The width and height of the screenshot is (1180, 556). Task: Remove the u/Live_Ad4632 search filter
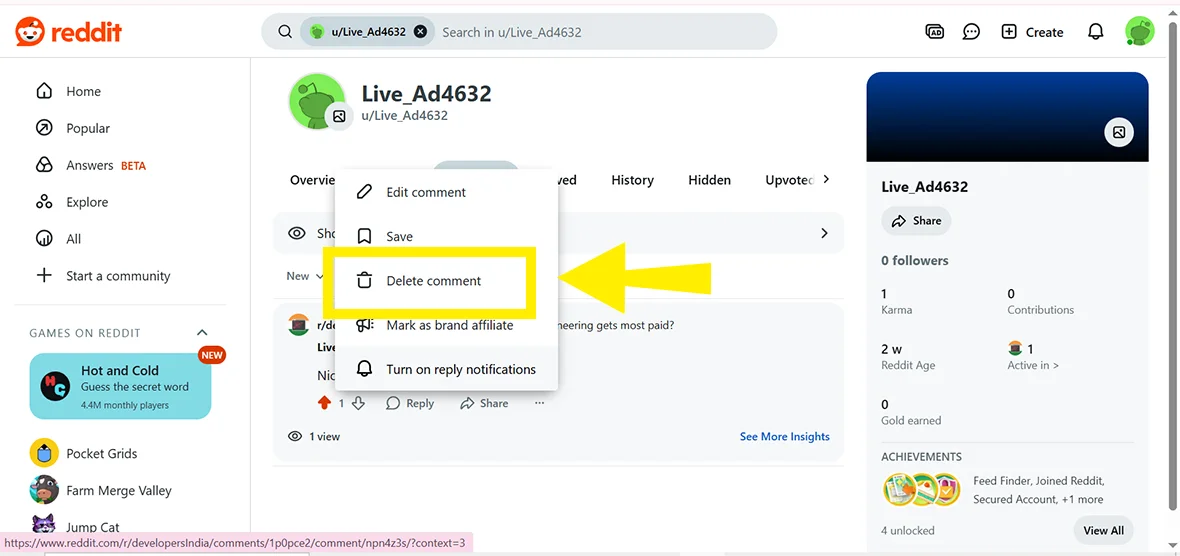(420, 32)
